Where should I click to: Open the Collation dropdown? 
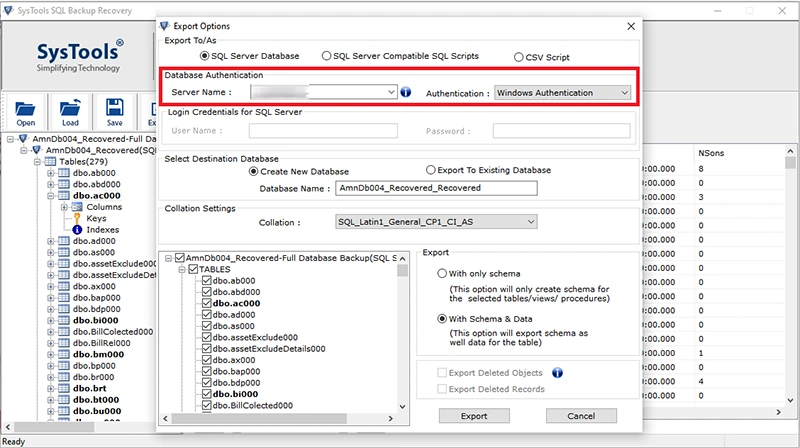[x=531, y=222]
